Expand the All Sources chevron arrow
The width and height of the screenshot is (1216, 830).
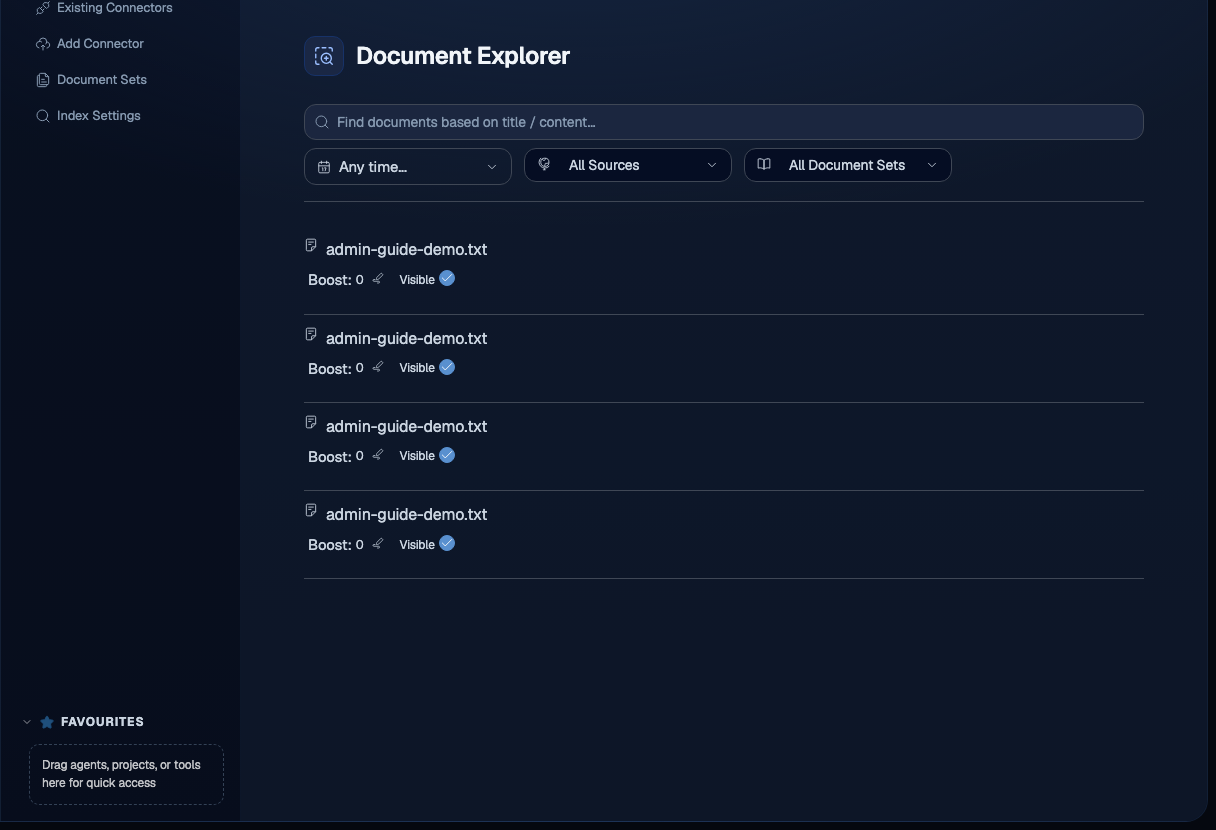tap(712, 165)
